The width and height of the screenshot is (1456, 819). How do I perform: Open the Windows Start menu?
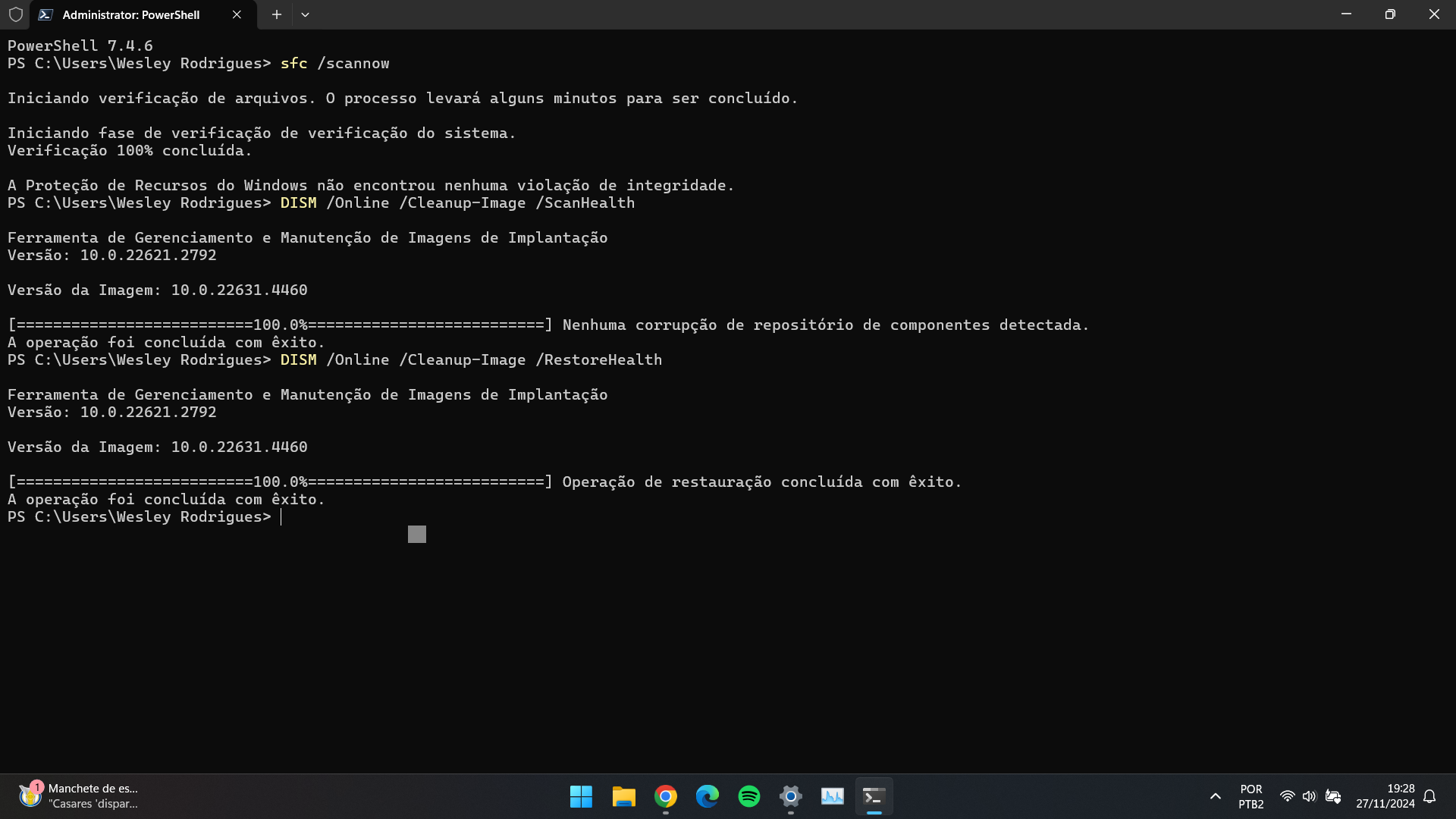tap(582, 796)
